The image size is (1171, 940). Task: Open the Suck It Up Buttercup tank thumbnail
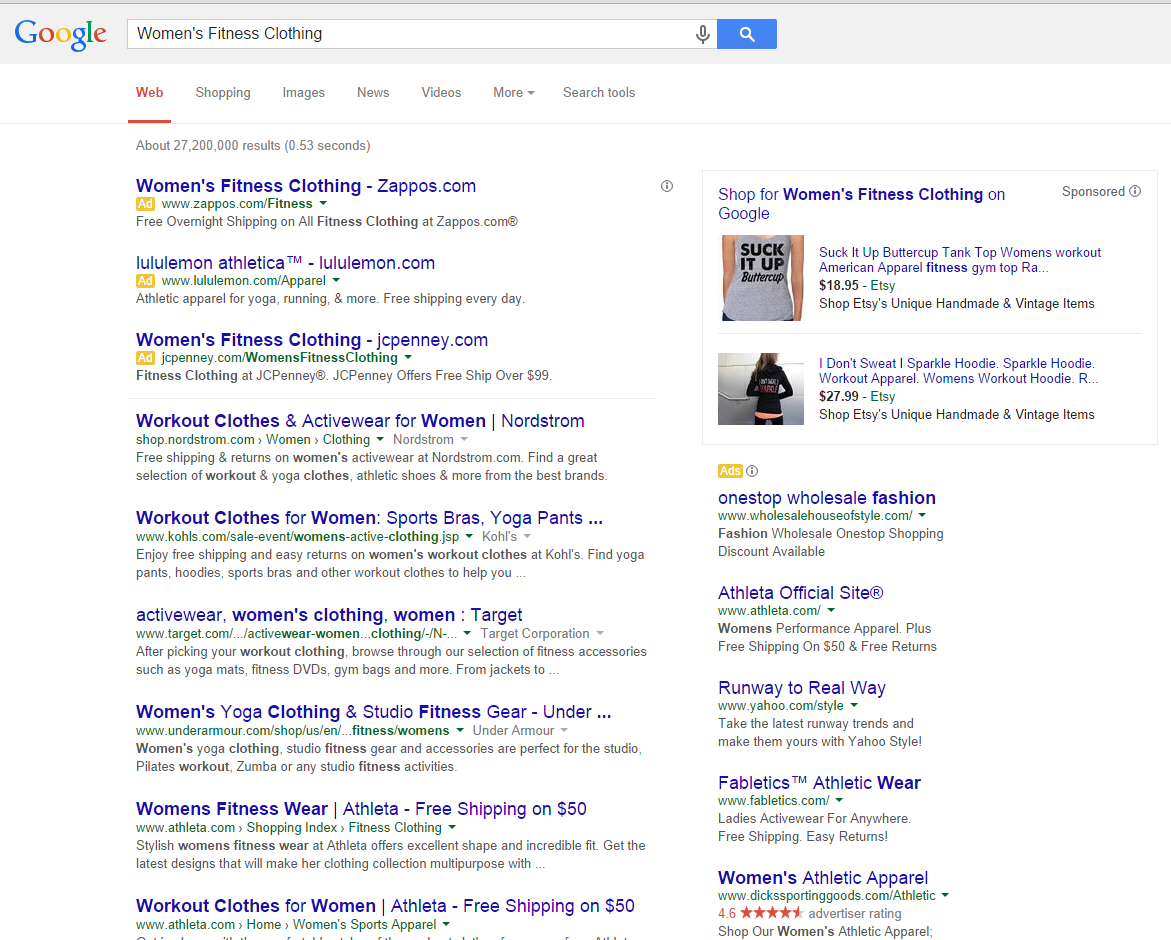(760, 278)
